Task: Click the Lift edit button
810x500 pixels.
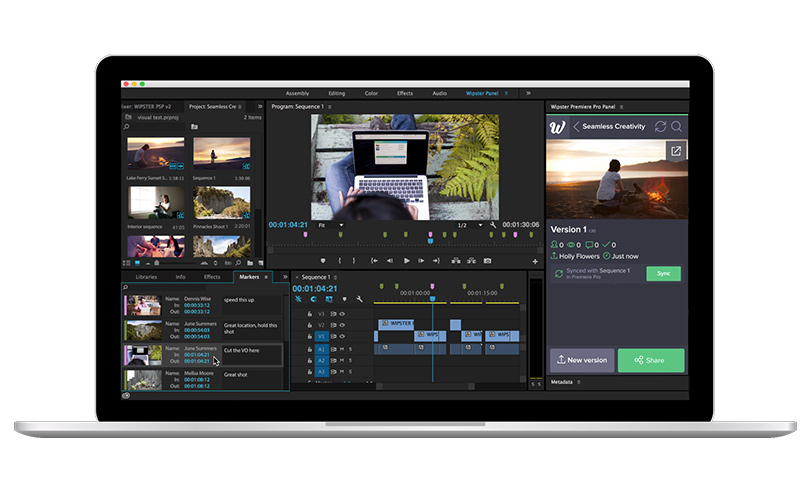Action: point(456,261)
